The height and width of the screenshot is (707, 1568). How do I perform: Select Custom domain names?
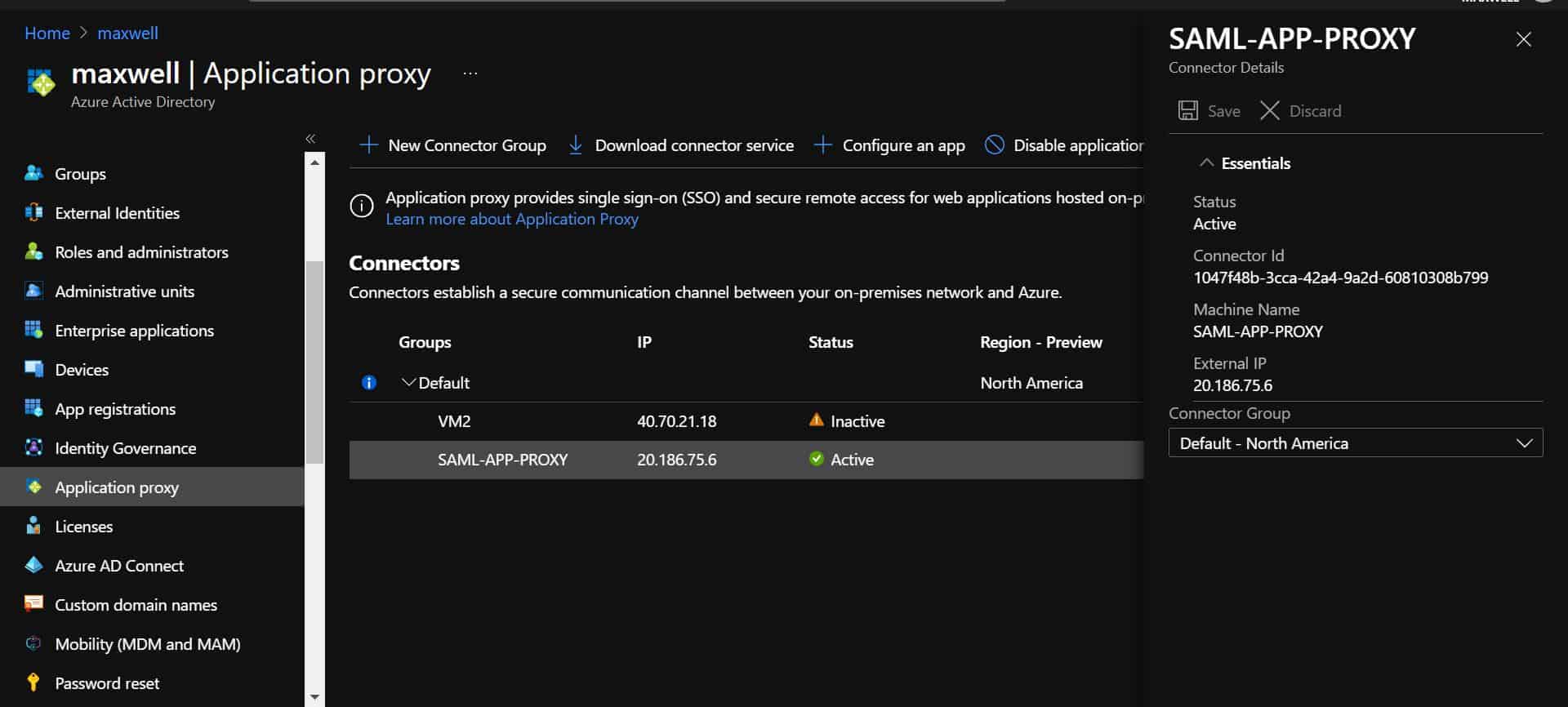pyautogui.click(x=136, y=604)
